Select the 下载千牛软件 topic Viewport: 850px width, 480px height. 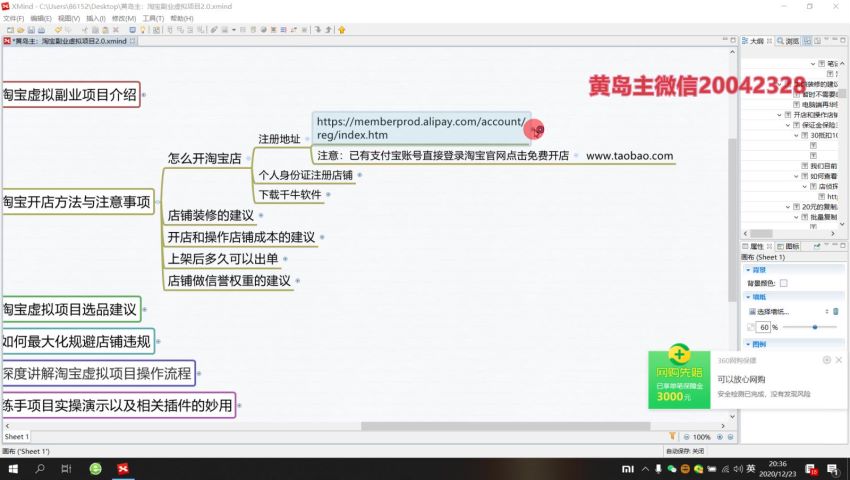289,194
